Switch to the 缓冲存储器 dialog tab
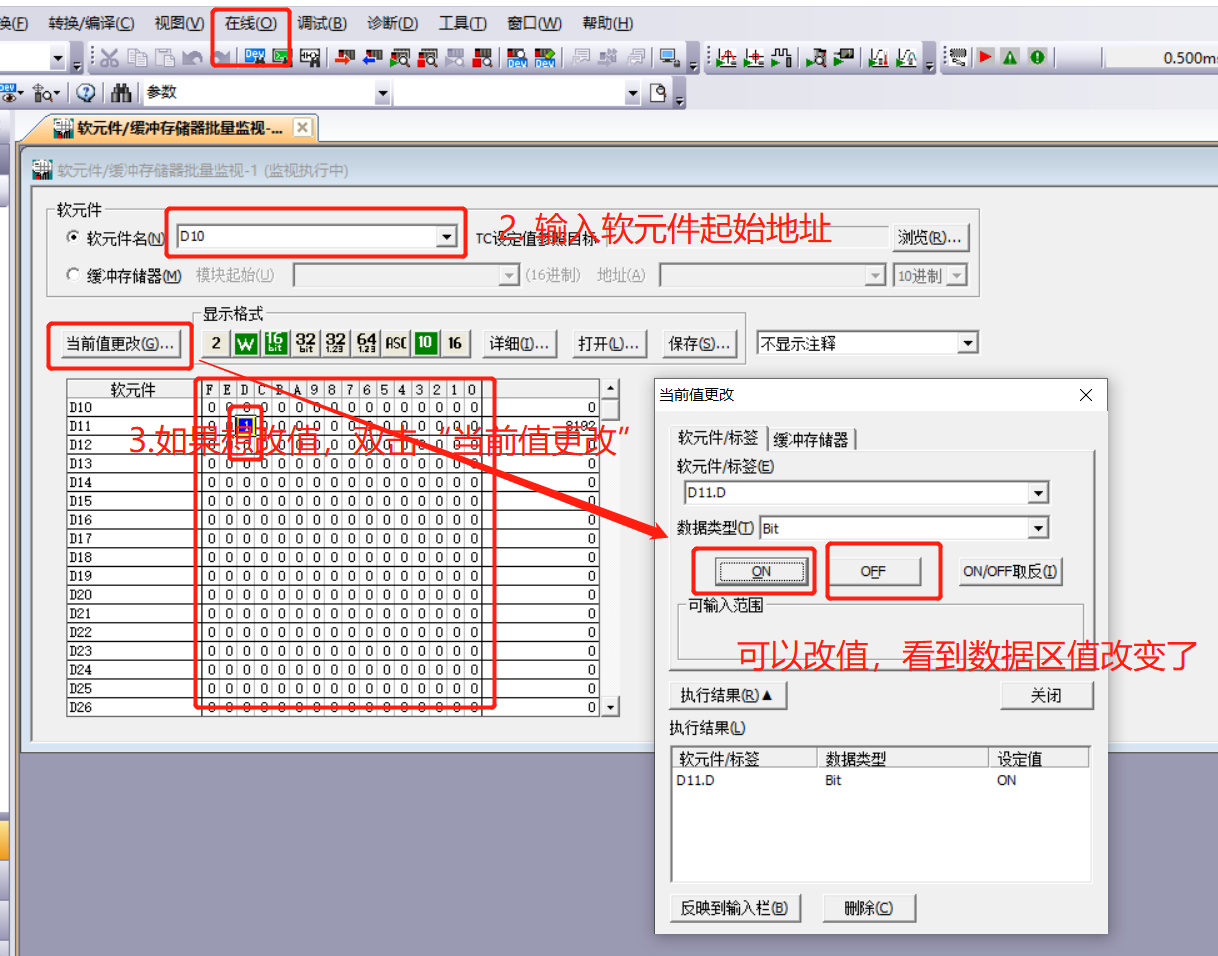This screenshot has height=956, width=1218. (811, 439)
